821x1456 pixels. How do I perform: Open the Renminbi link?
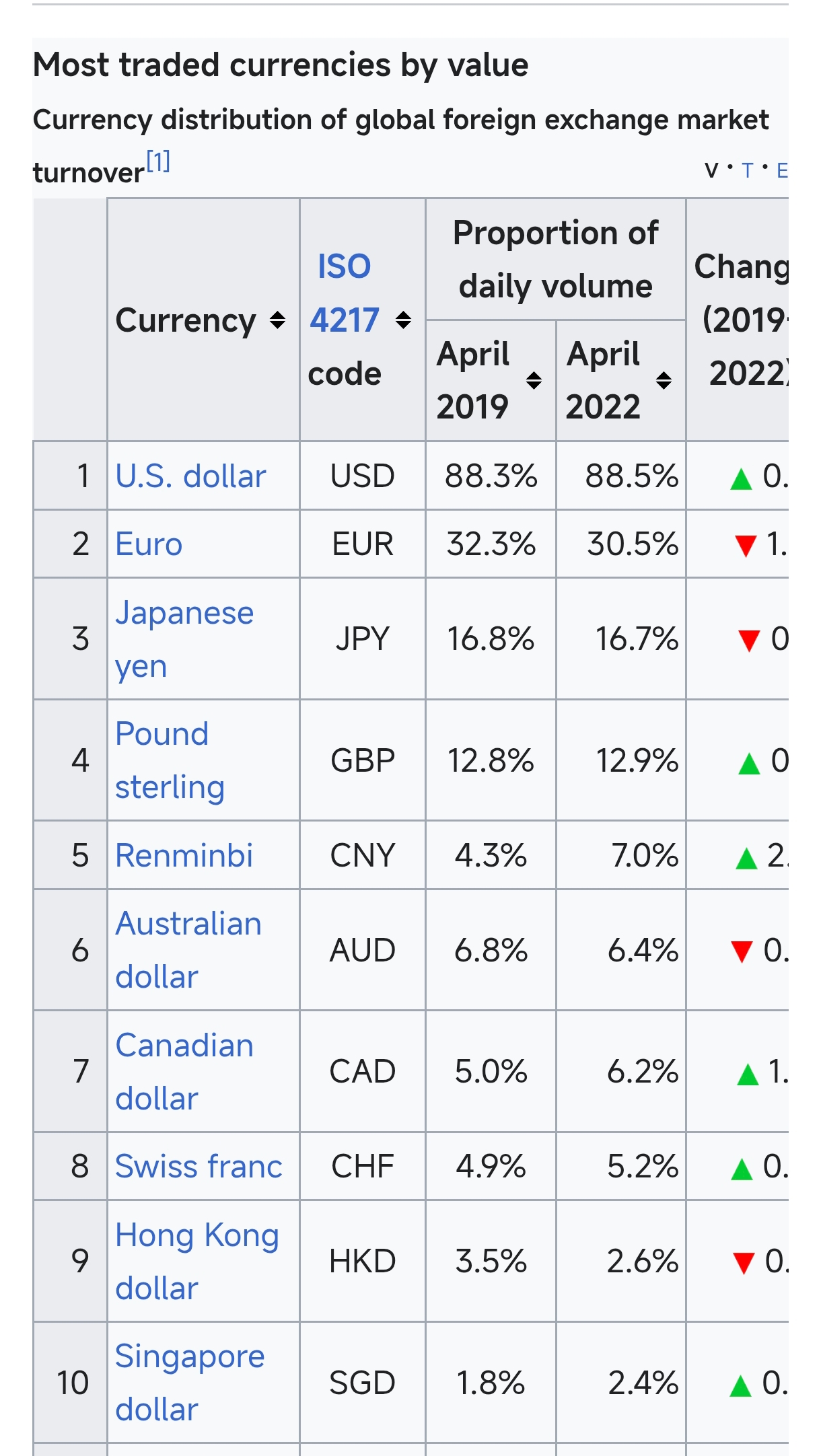pos(184,856)
